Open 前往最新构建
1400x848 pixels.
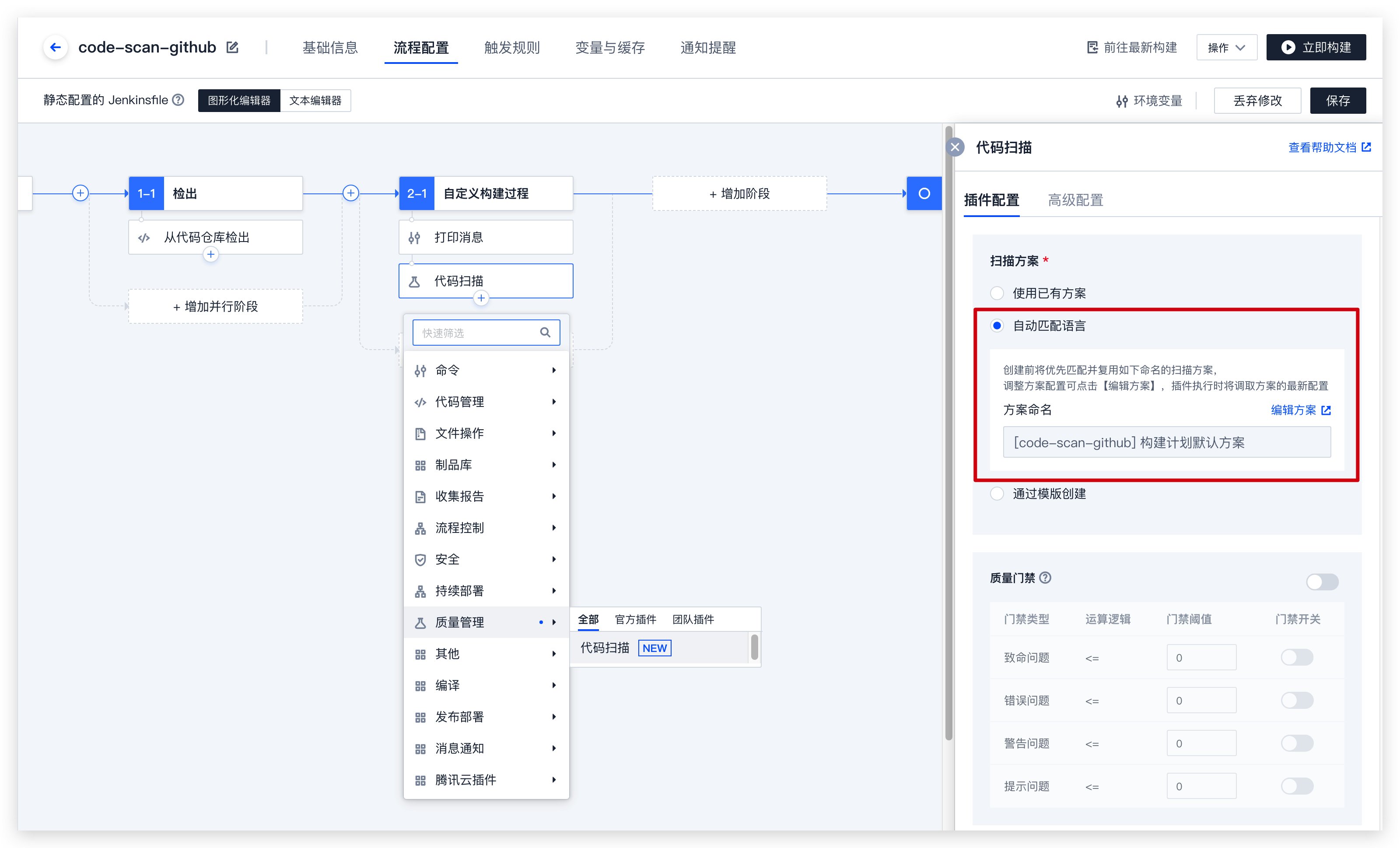[x=1132, y=47]
